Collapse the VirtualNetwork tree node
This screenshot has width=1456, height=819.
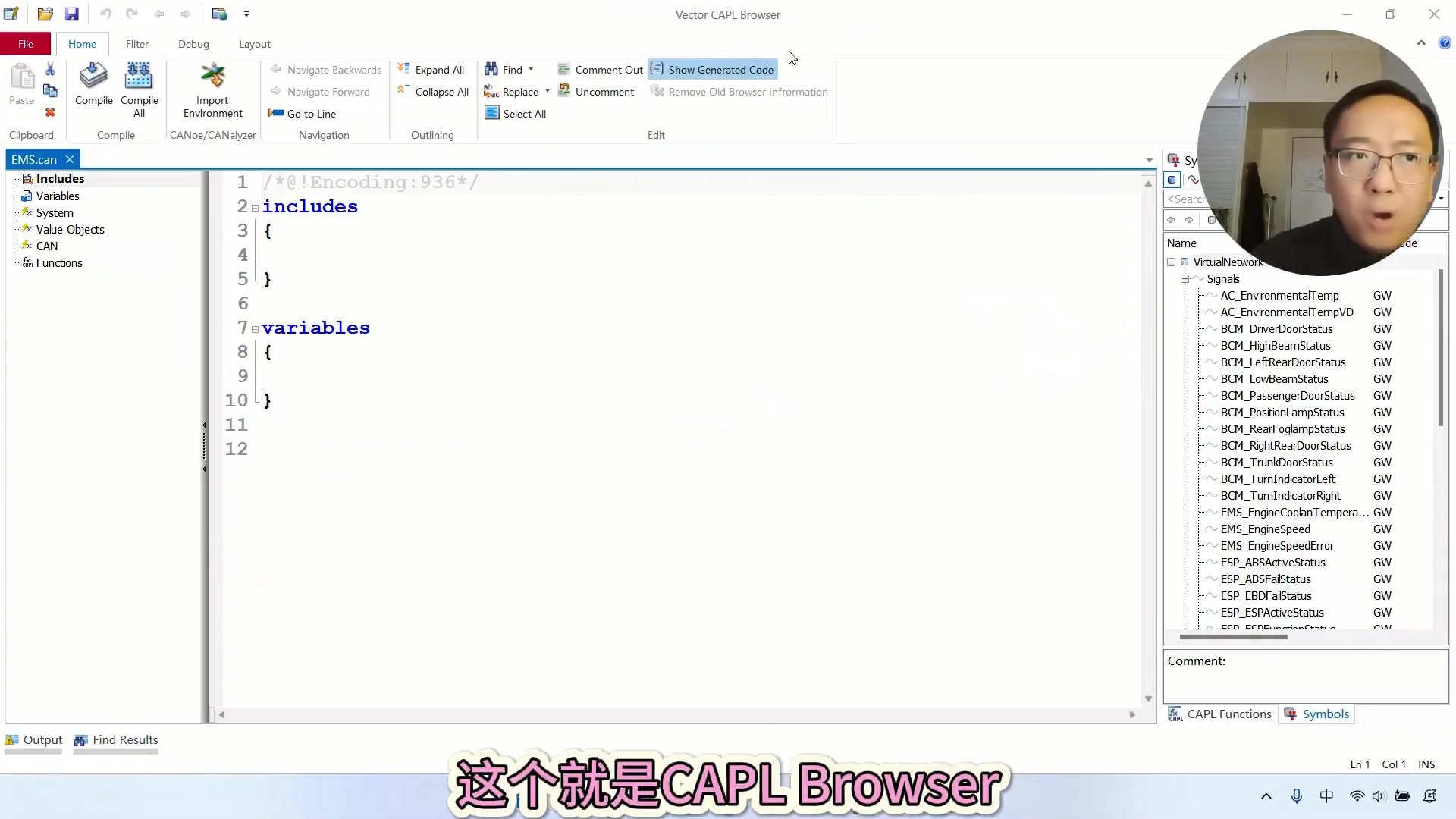[x=1172, y=262]
